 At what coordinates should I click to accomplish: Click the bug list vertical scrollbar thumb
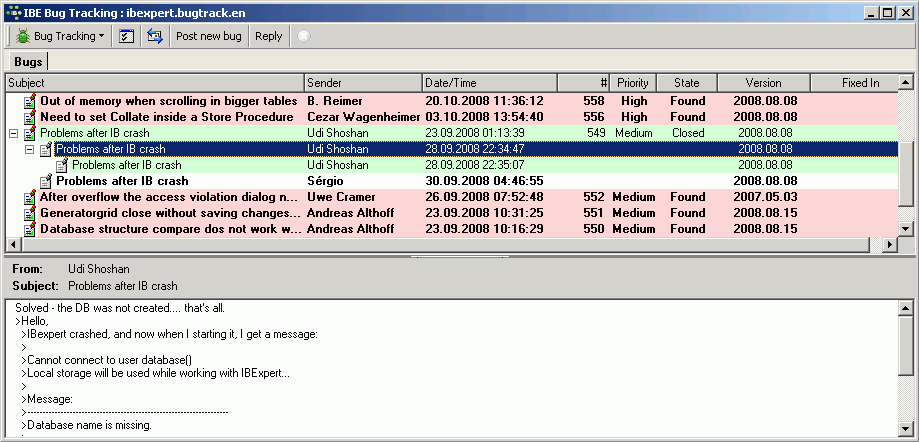[906, 174]
